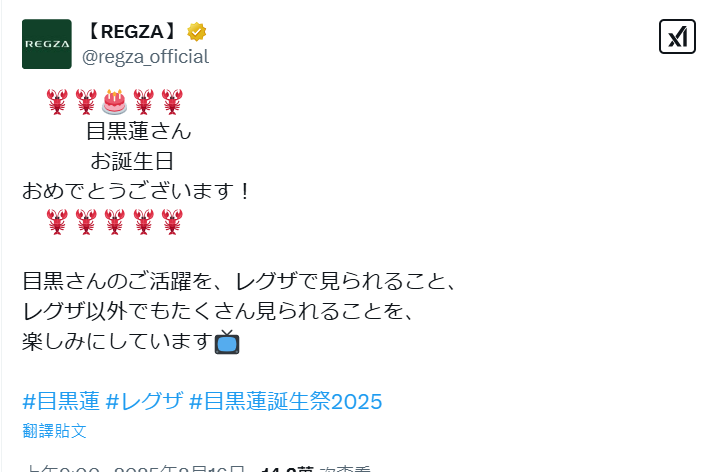Open the #目黒蓮 hashtag
This screenshot has height=472, width=707.
click(x=61, y=401)
